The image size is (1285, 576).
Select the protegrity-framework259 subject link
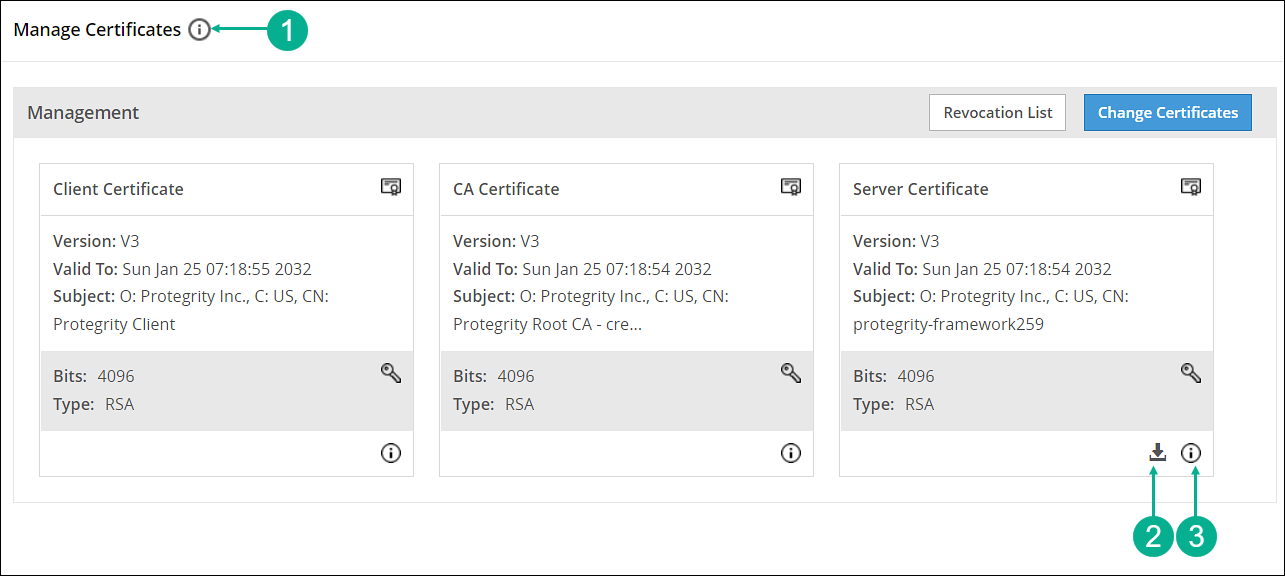tap(947, 323)
